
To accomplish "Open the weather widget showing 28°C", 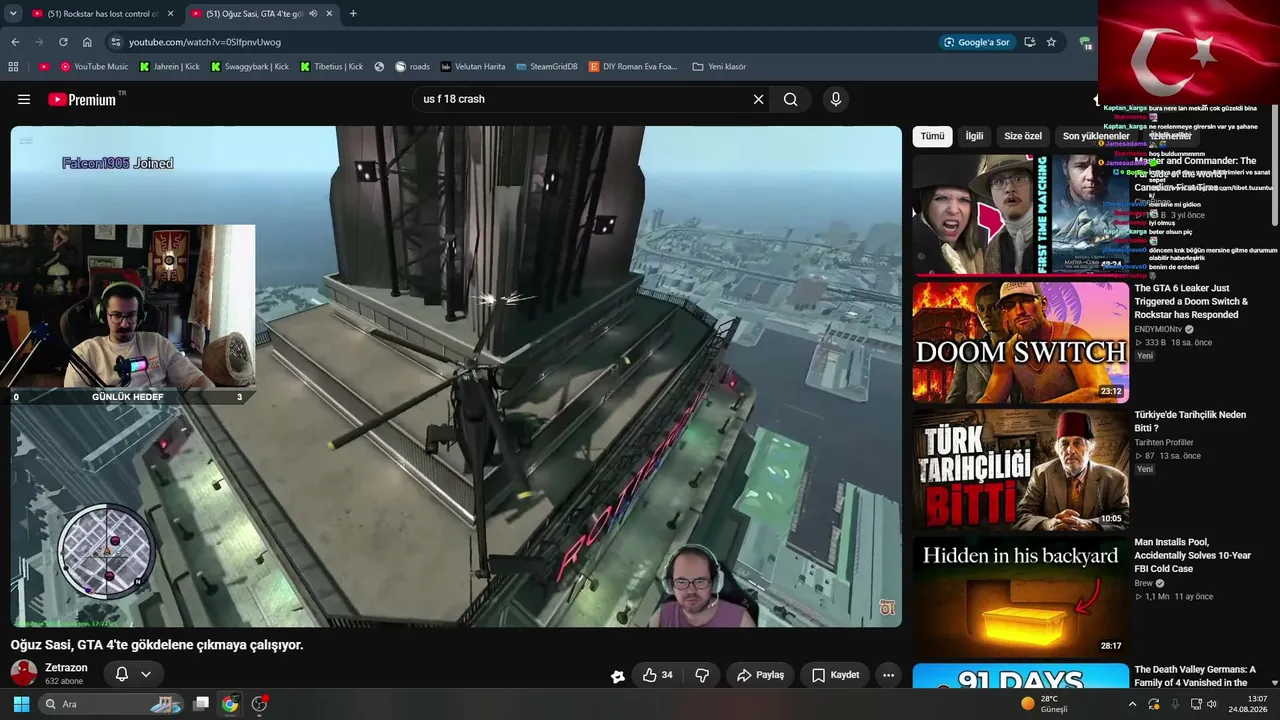I will [1043, 704].
